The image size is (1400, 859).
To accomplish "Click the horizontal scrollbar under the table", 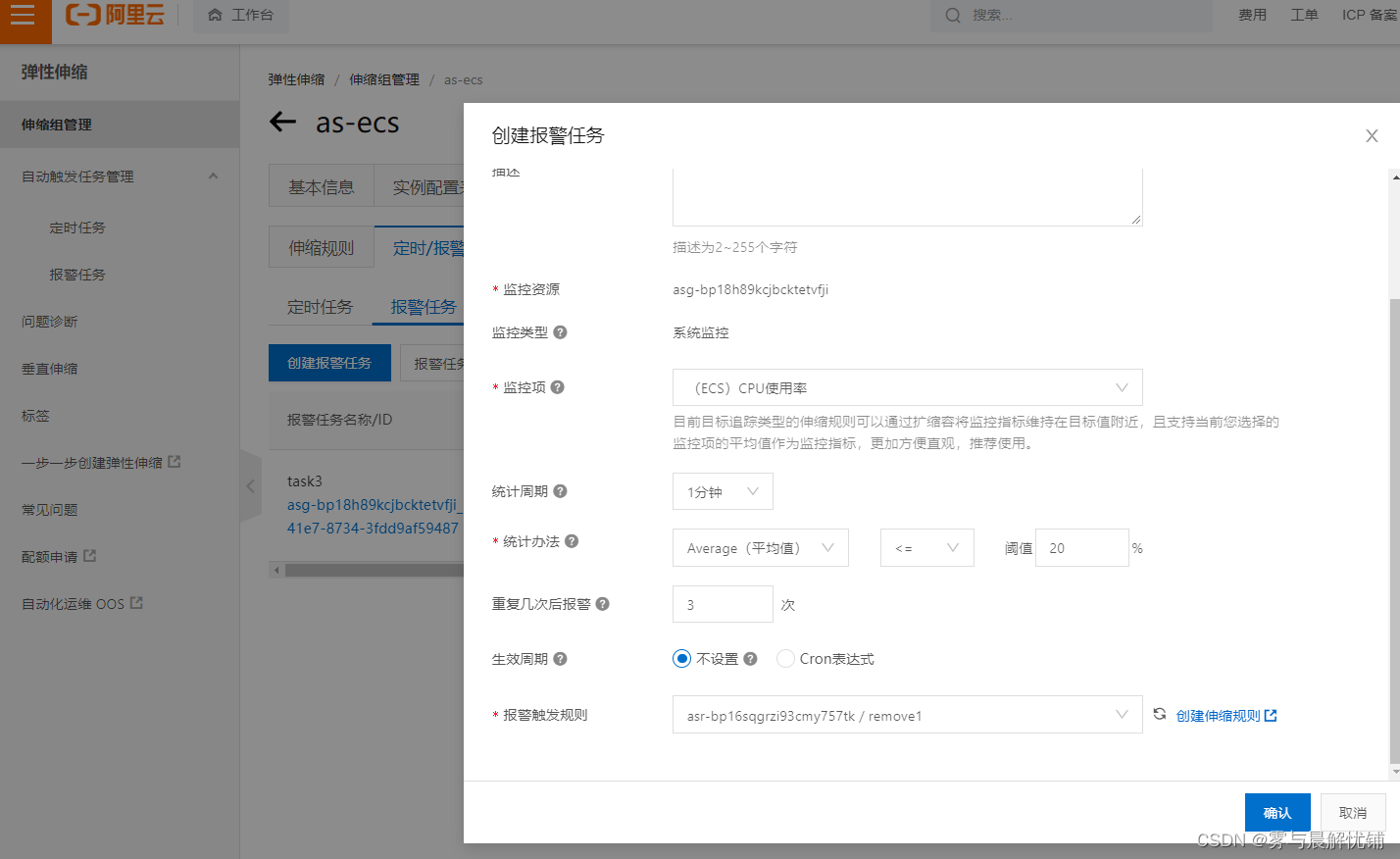I will click(375, 570).
